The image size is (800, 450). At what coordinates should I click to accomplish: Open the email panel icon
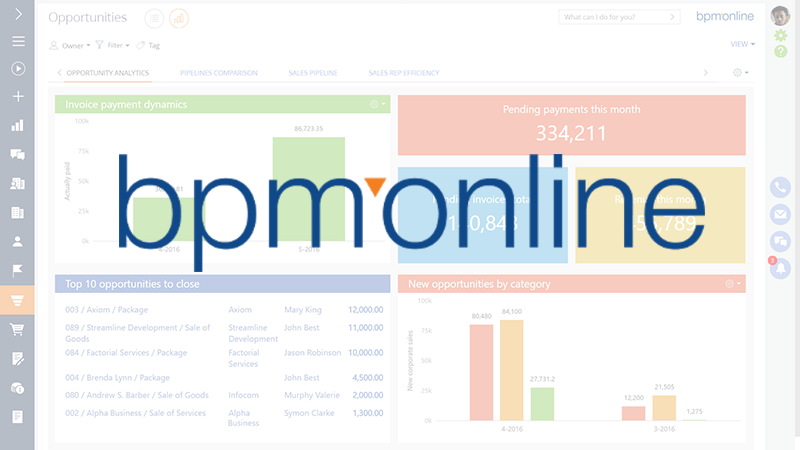pos(780,213)
